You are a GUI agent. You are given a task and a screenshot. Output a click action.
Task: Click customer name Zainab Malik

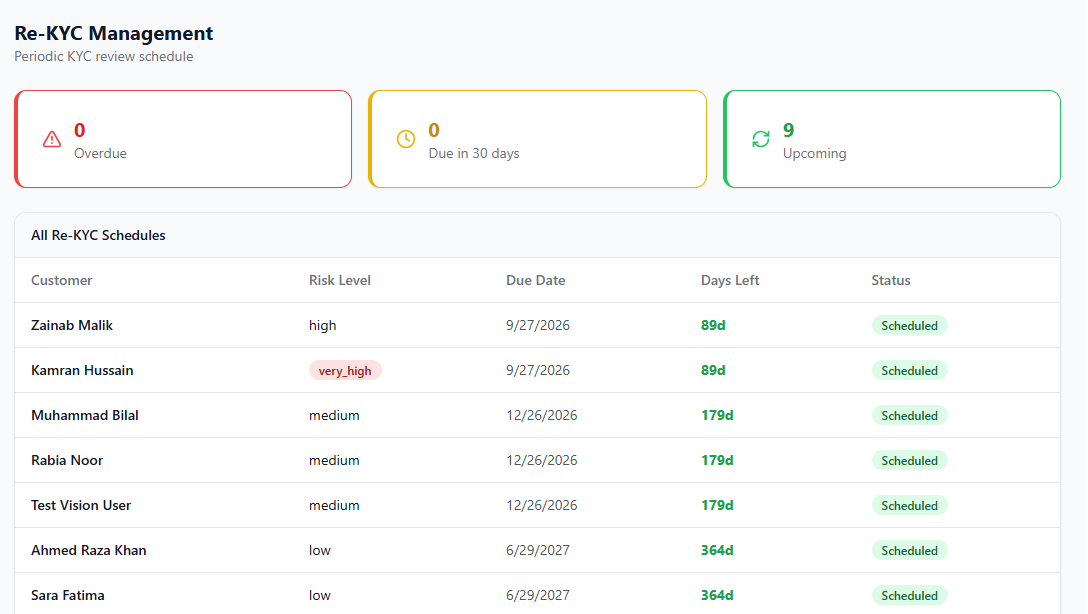(72, 325)
